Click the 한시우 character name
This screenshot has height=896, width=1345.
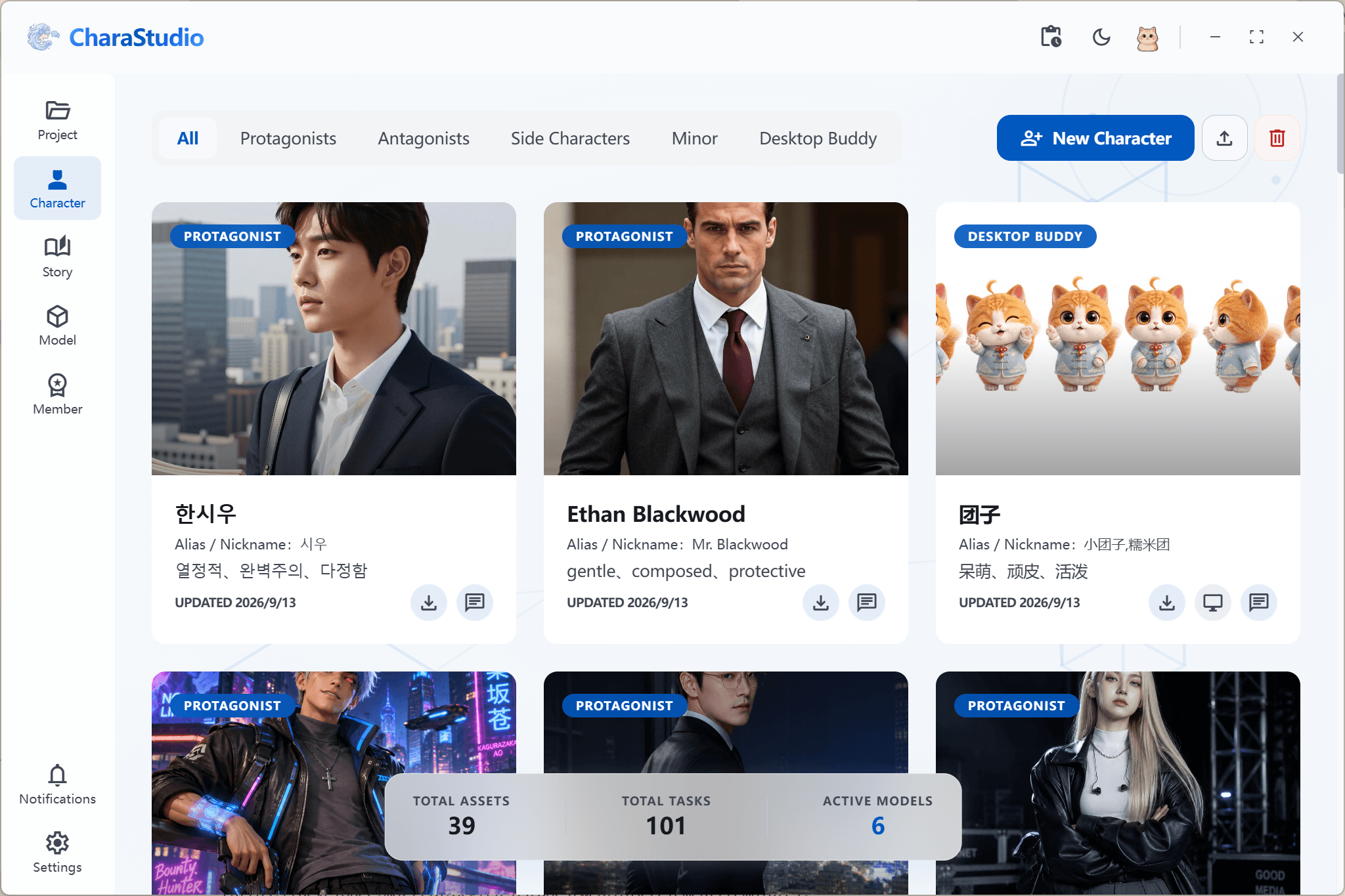coord(206,514)
